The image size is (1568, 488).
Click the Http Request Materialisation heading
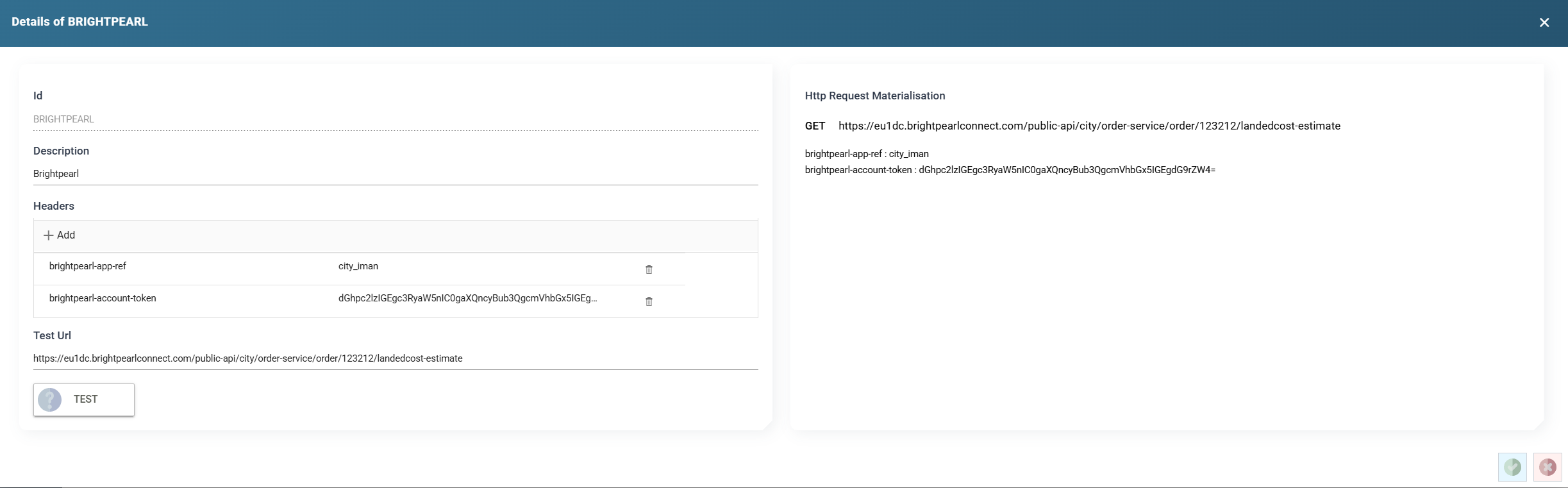pyautogui.click(x=874, y=96)
